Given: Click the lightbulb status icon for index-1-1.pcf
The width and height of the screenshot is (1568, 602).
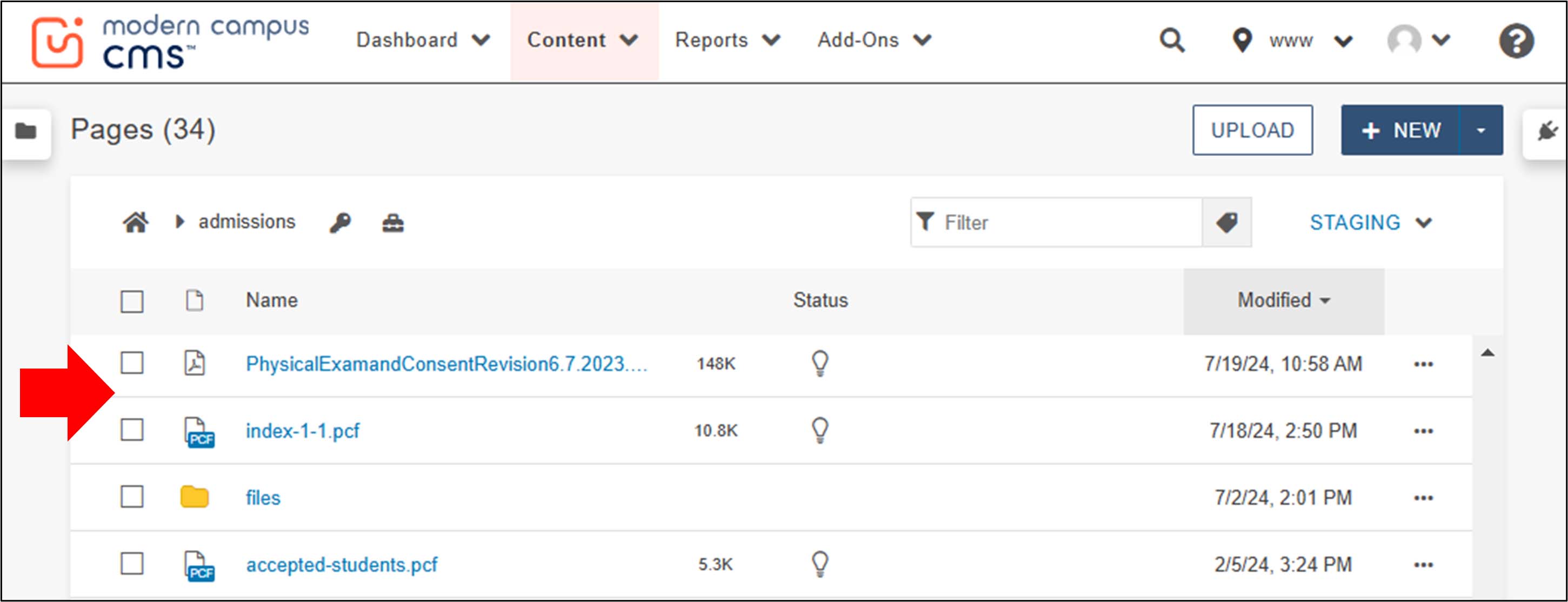Looking at the screenshot, I should (821, 430).
